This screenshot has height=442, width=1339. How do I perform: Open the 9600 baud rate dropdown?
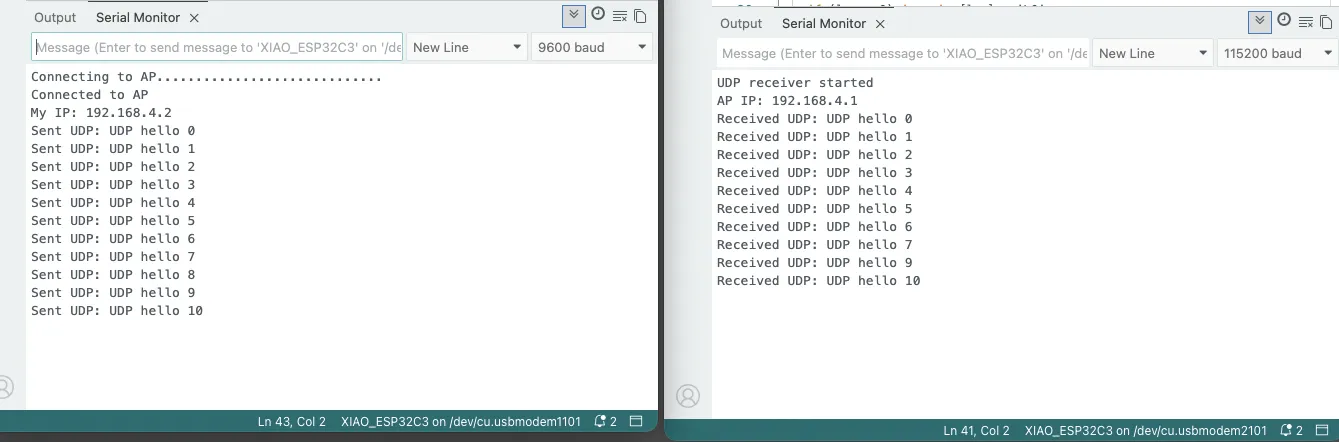(591, 47)
